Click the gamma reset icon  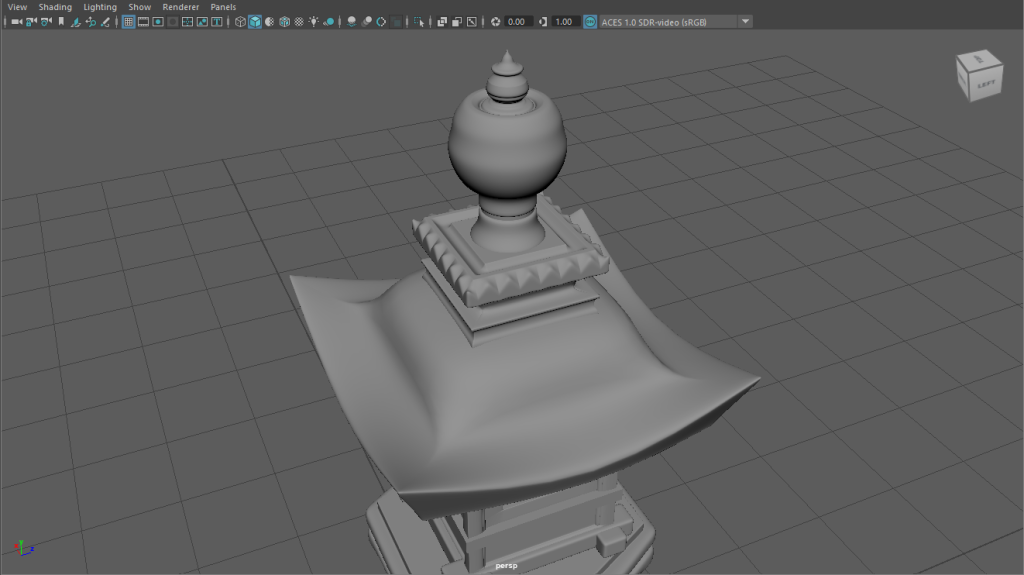point(542,21)
